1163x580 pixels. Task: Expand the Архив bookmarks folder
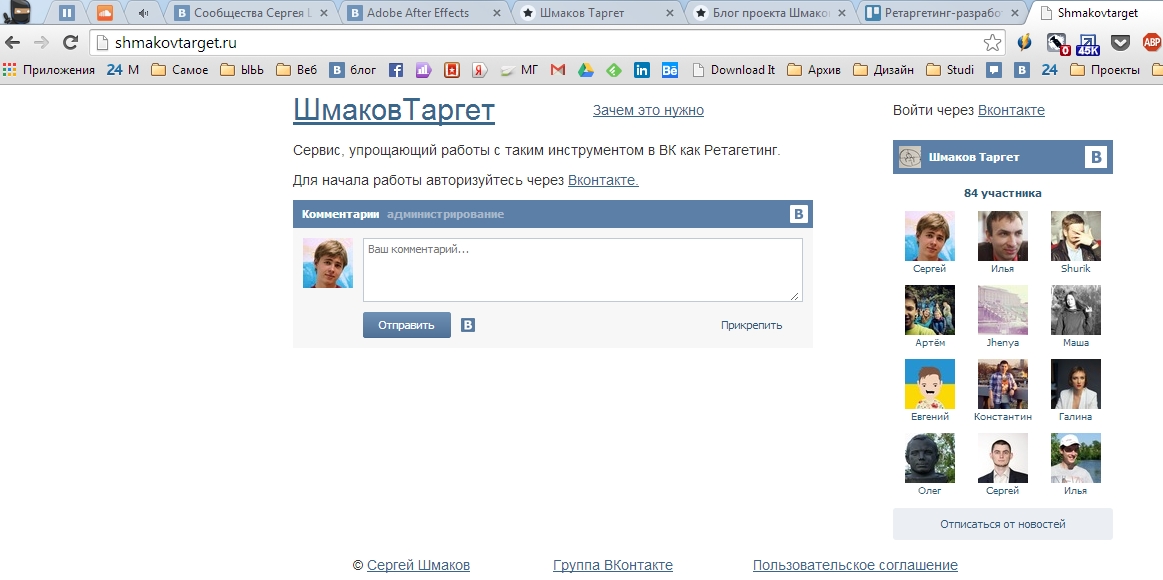pyautogui.click(x=814, y=70)
